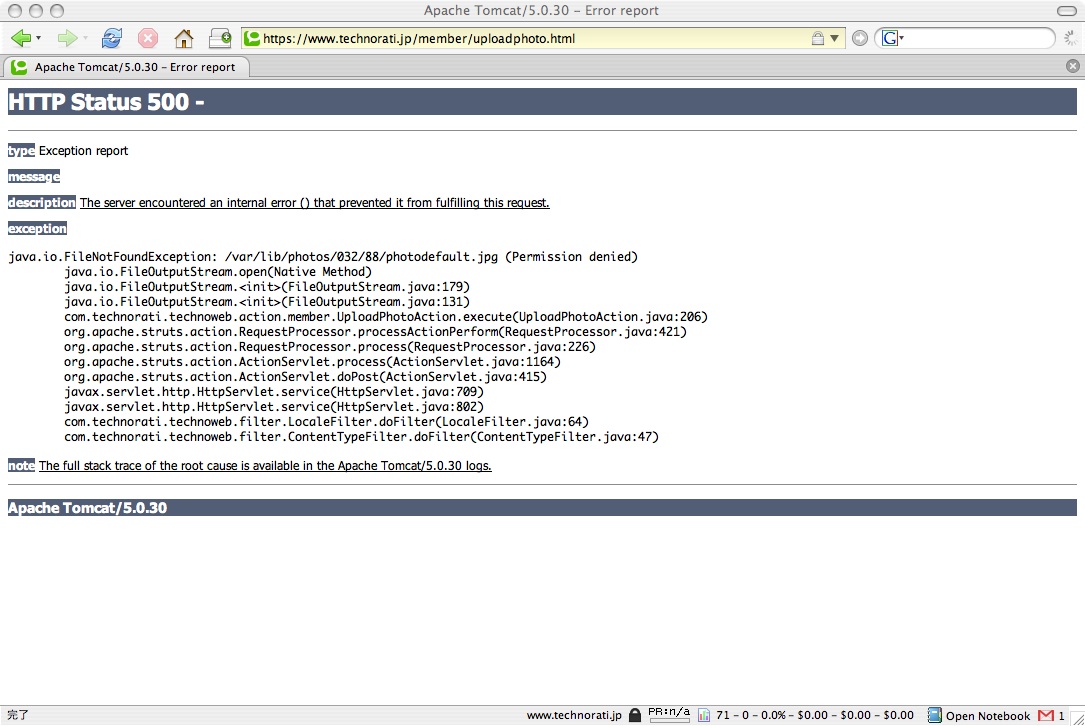Click the Apache Tomcat/5.0.30 footer banner
The image size is (1085, 726).
(542, 507)
